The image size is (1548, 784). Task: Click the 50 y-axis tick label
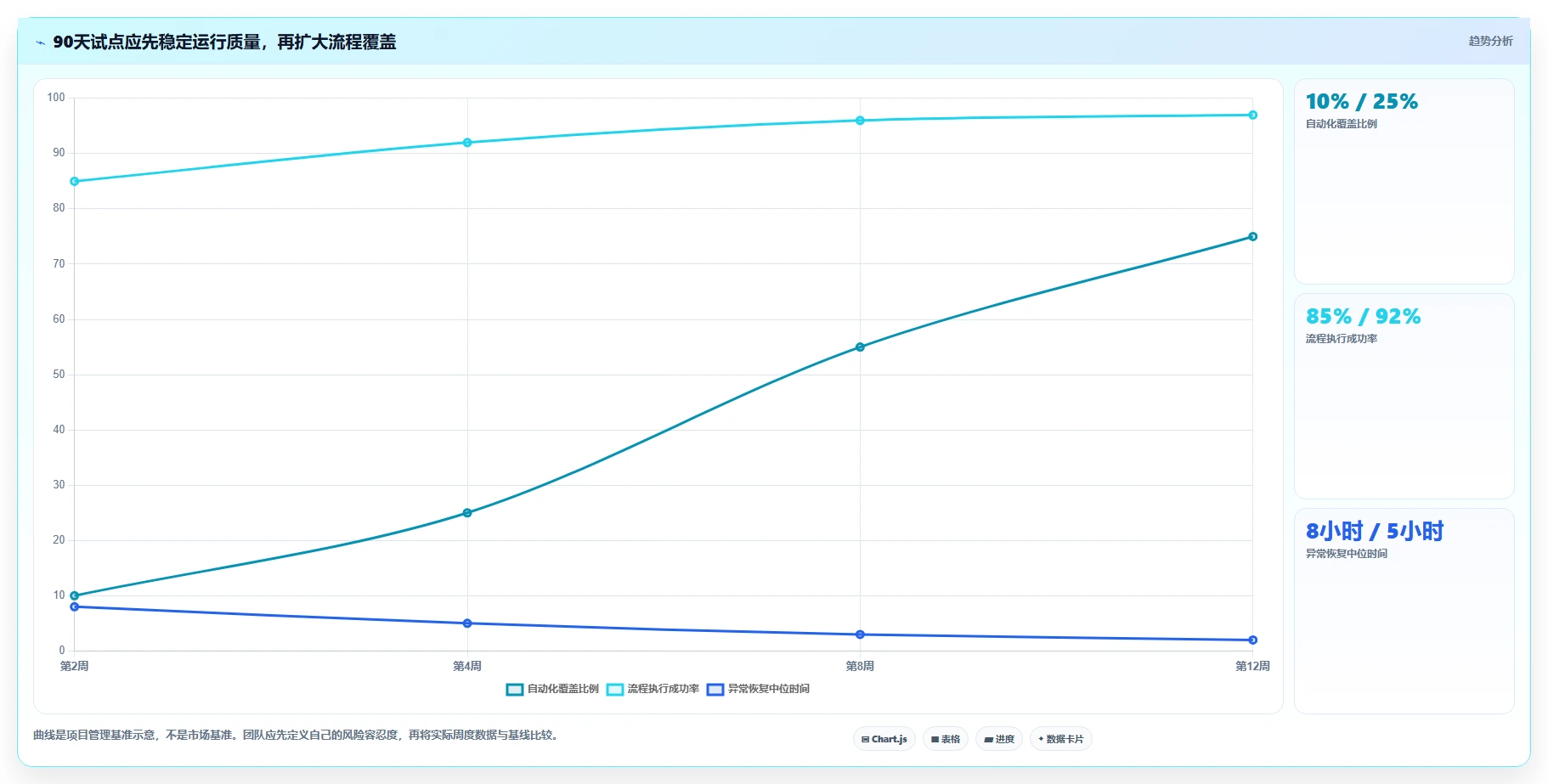click(59, 375)
